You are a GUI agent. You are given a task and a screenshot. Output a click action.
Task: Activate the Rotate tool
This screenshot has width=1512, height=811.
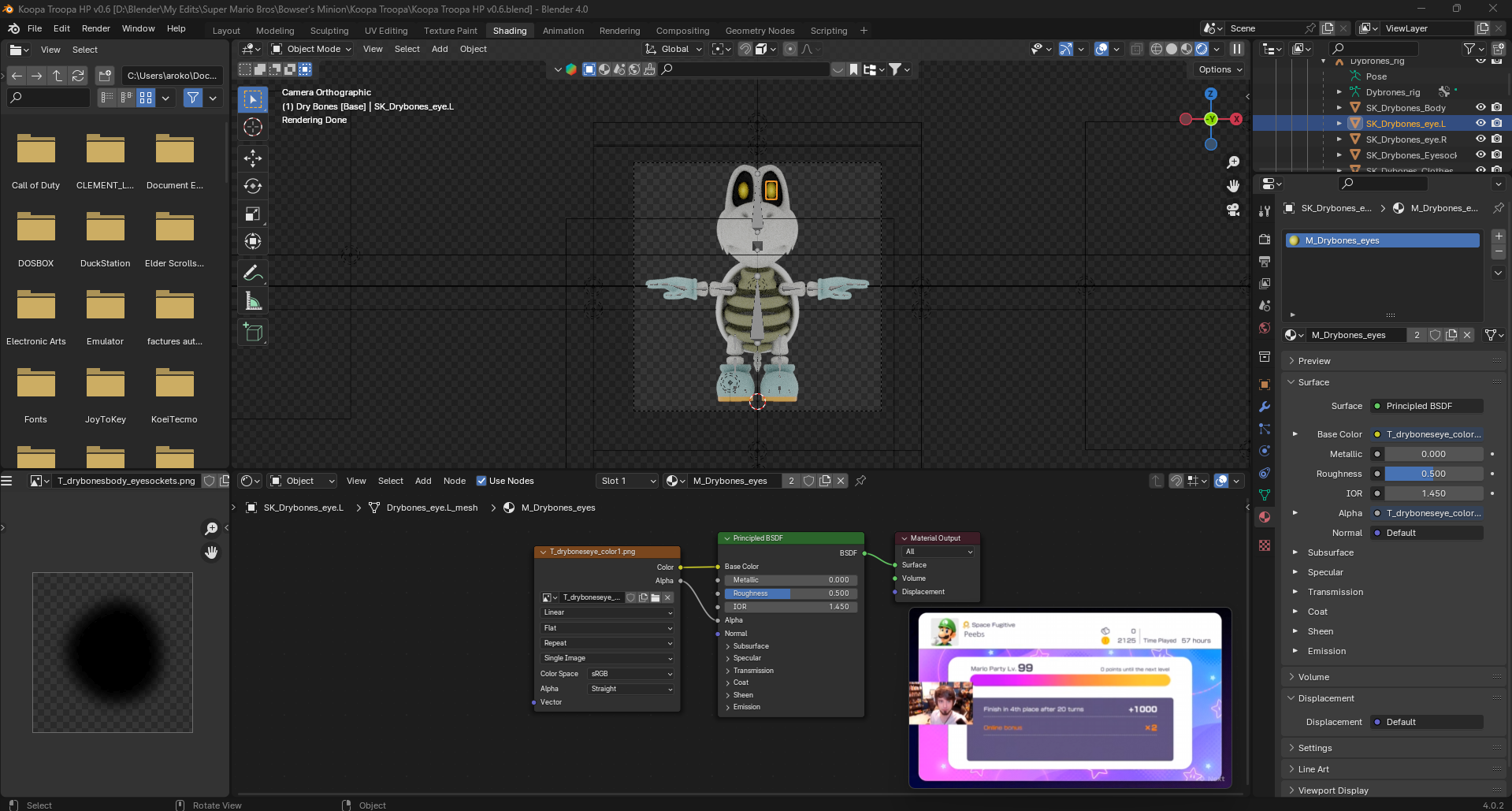(x=253, y=186)
